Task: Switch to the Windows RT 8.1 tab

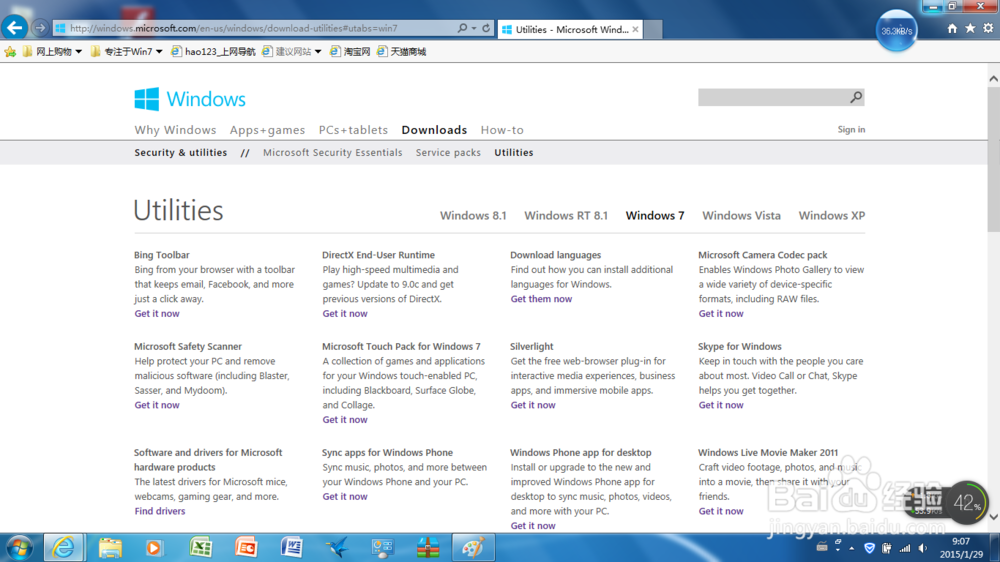Action: 566,216
